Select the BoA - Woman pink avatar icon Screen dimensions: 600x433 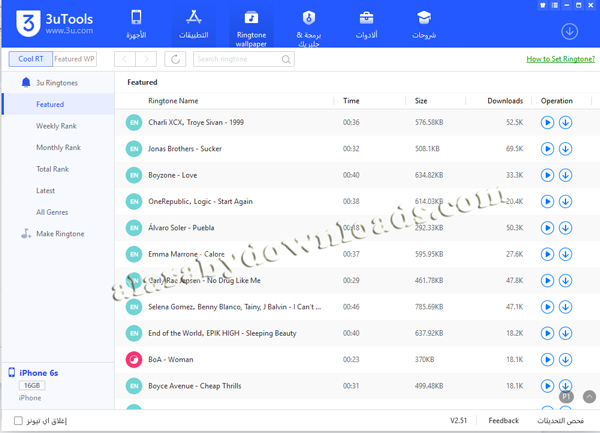point(134,360)
